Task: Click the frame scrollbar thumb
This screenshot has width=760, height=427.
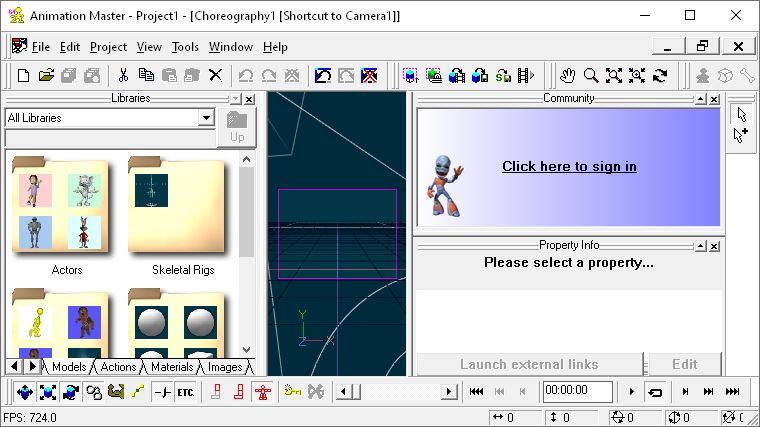Action: (356, 392)
